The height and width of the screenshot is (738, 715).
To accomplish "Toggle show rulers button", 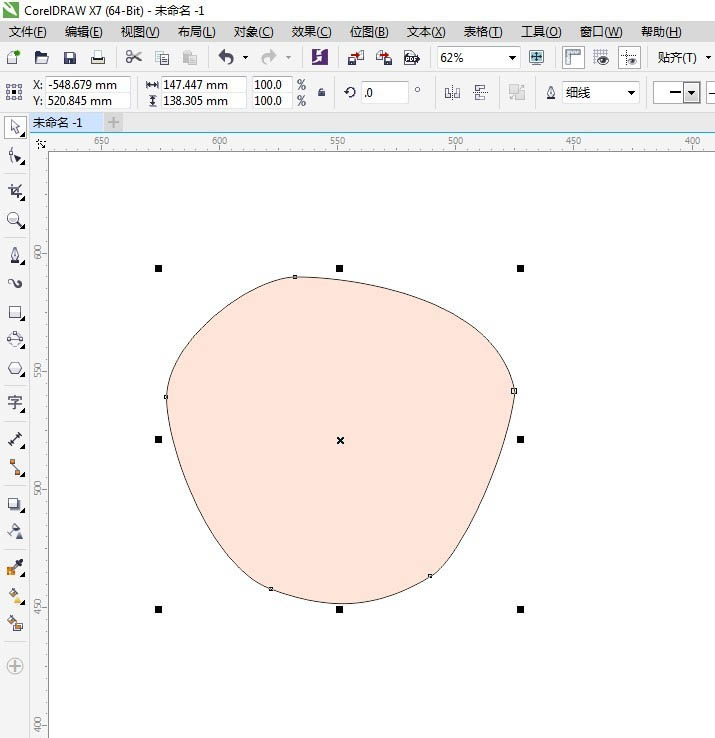I will click(573, 58).
